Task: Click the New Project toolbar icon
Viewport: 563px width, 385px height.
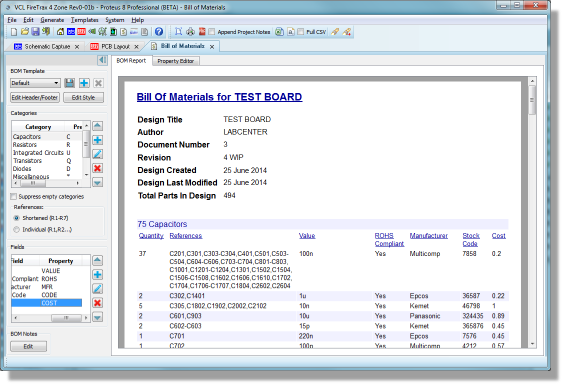Action: click(x=14, y=32)
